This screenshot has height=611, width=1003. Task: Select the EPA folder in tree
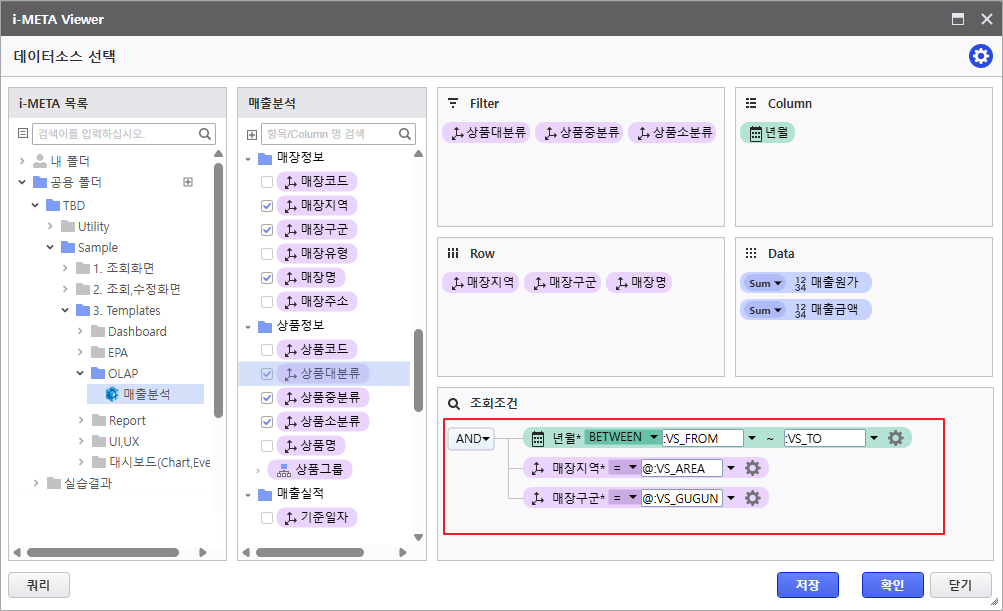117,353
